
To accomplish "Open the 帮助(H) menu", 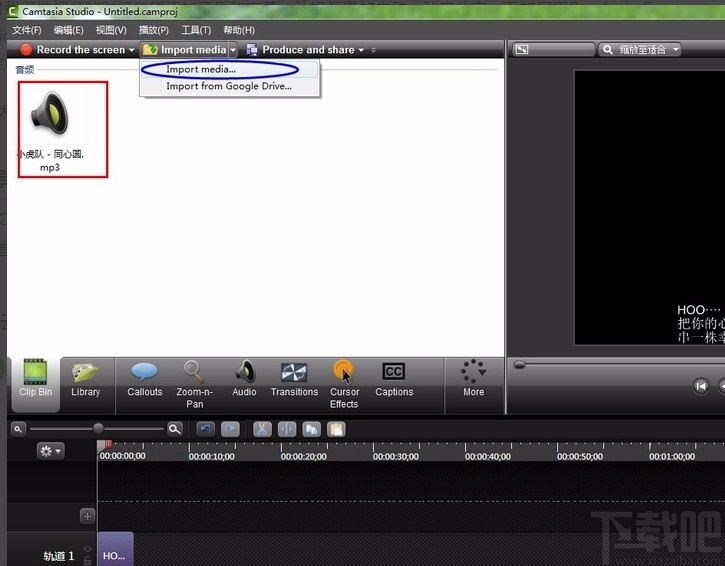I will tap(239, 30).
